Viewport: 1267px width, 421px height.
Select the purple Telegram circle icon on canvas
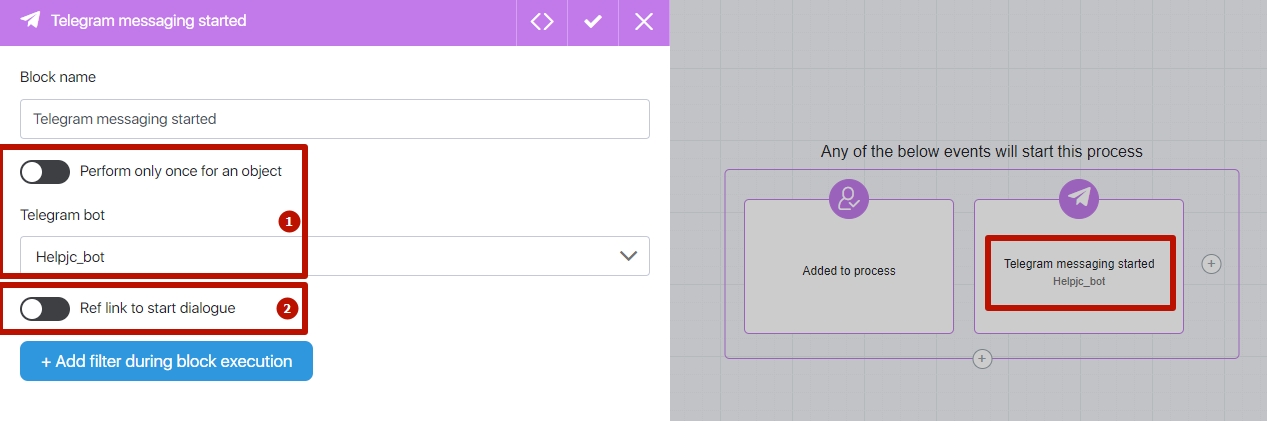pos(1079,199)
